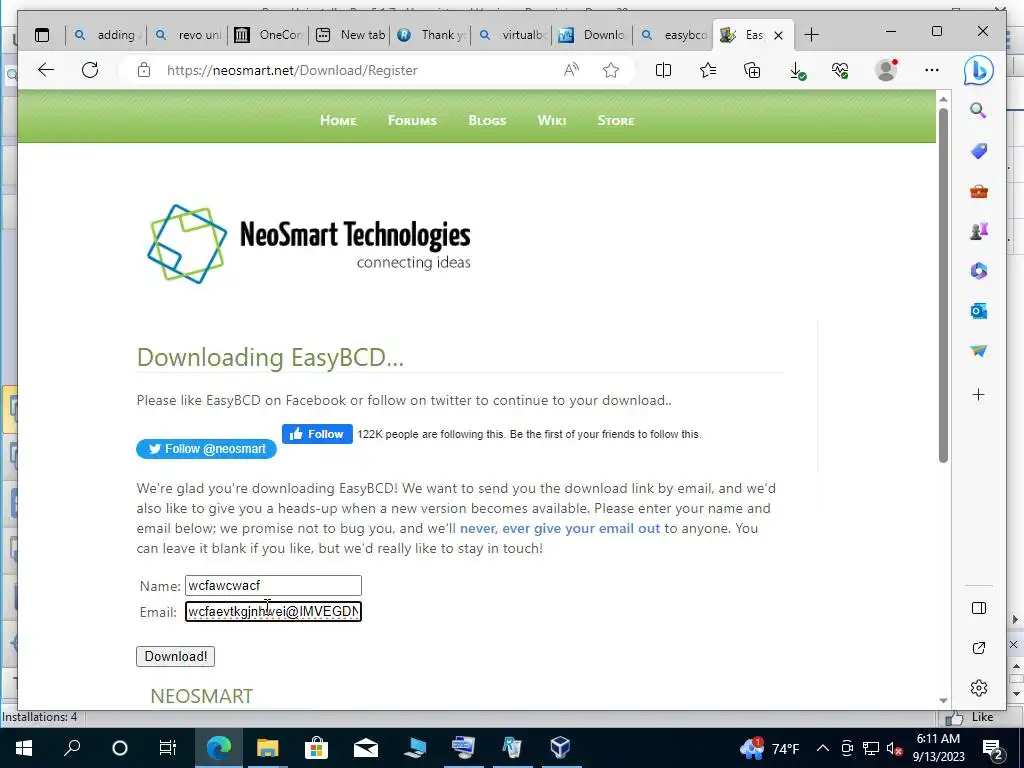Open the notification center icon

coord(993,748)
